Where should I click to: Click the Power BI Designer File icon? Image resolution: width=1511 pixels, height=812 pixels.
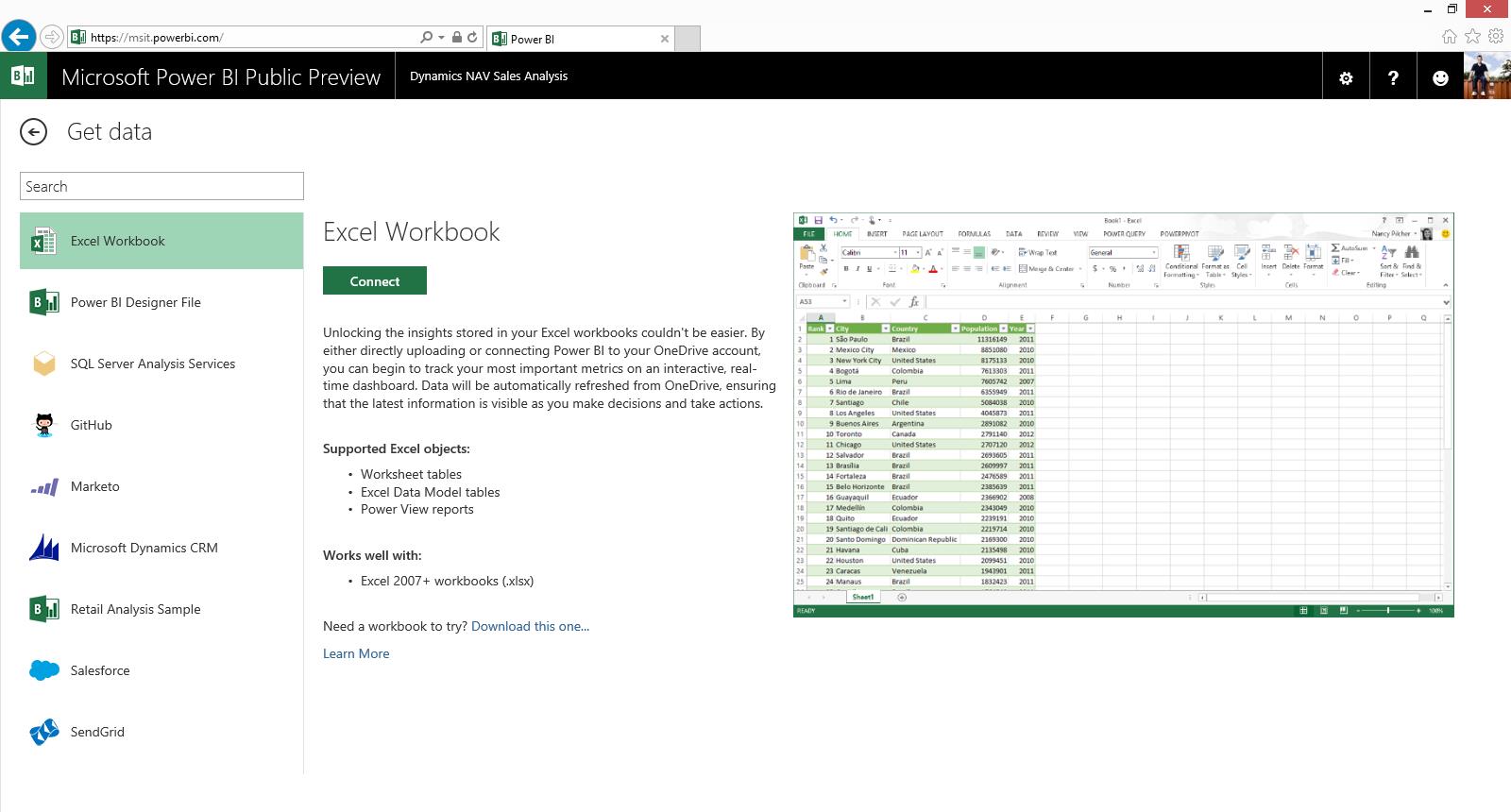pyautogui.click(x=43, y=302)
